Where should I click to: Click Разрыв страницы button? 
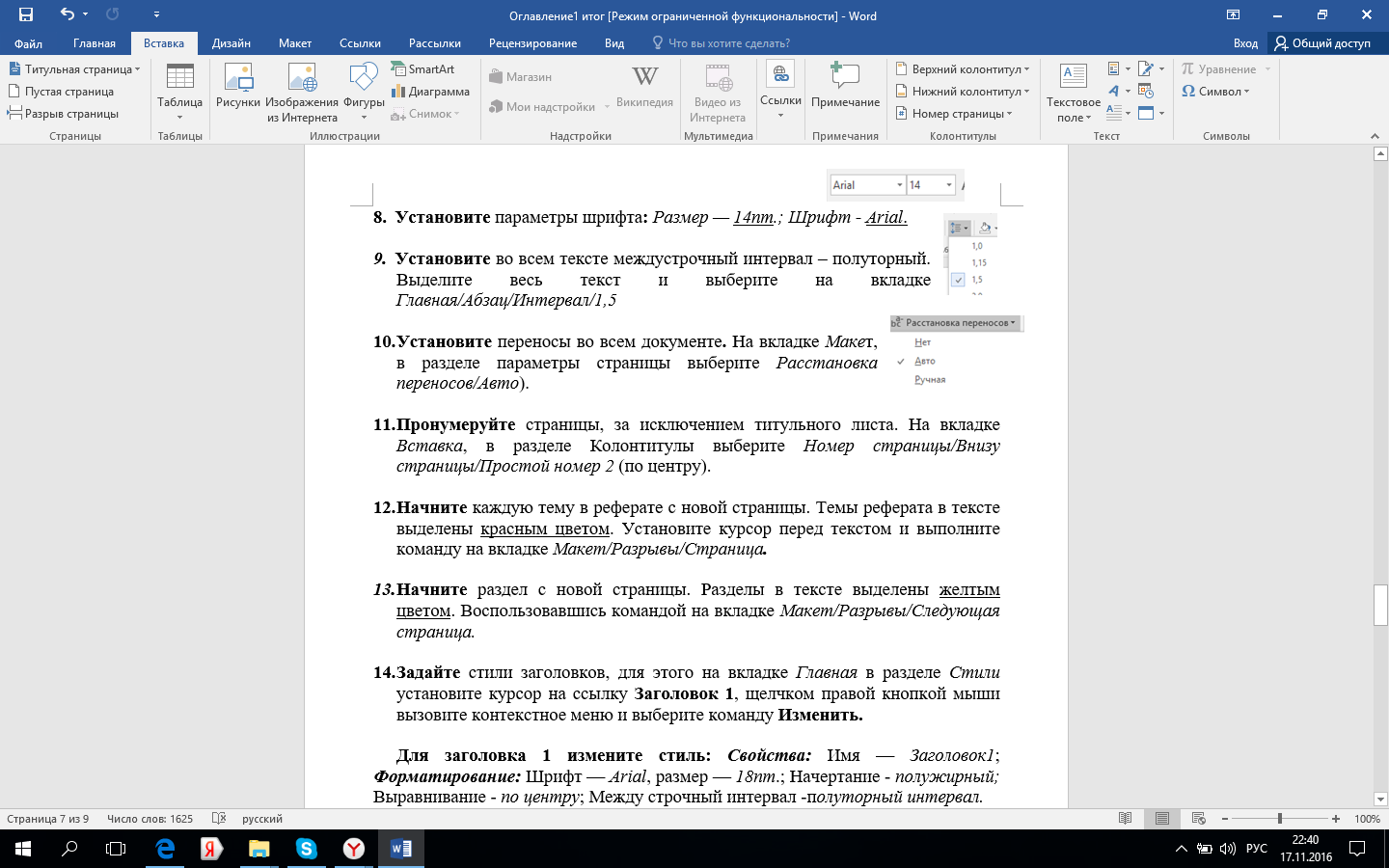coord(63,114)
